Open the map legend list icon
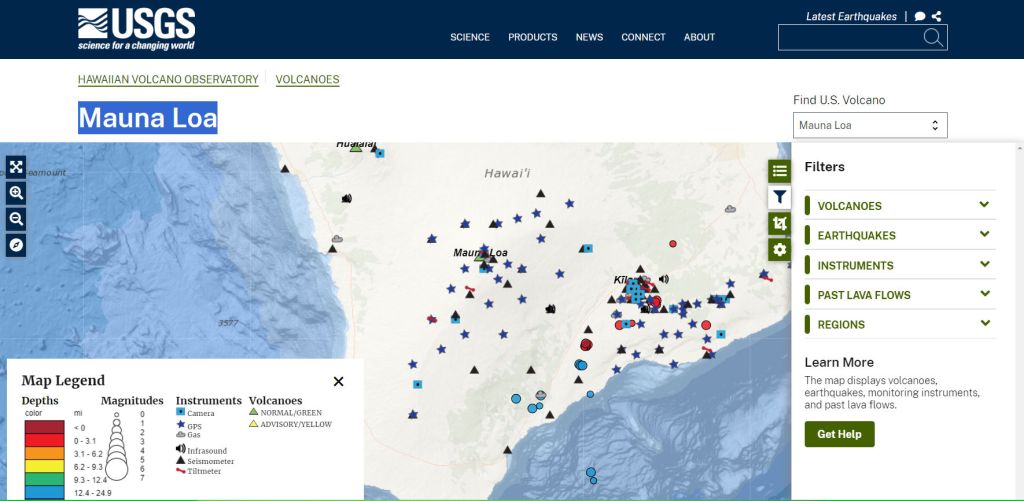The width and height of the screenshot is (1024, 501). 779,171
